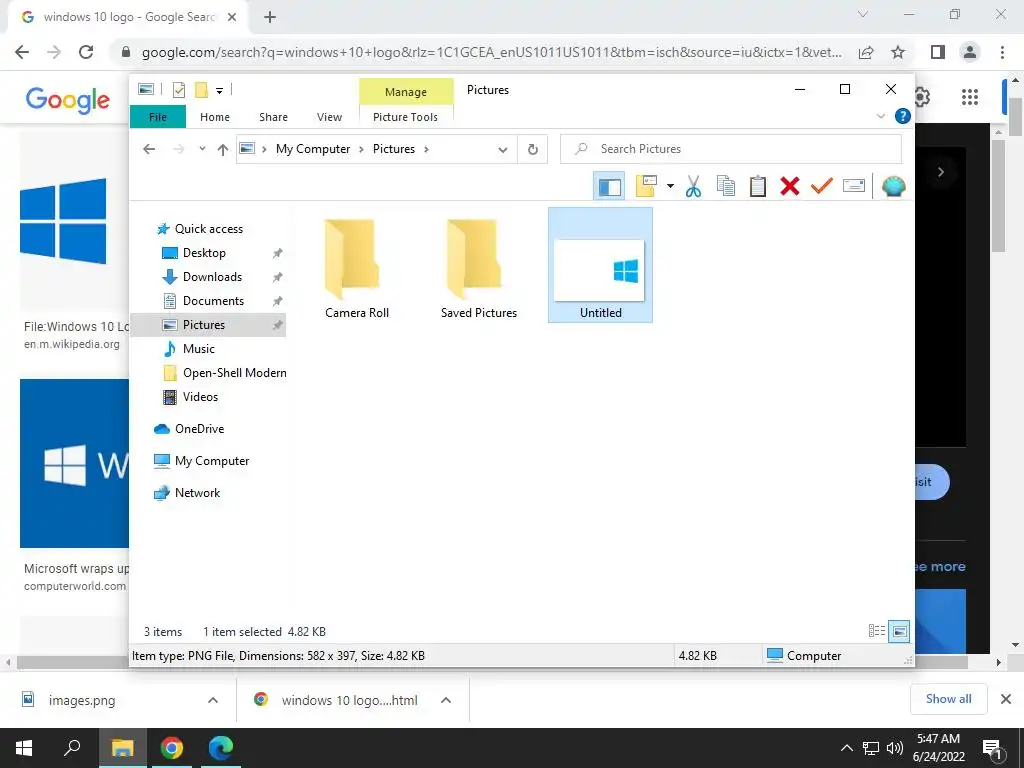Switch to large thumbnails view icon
Viewport: 1024px width, 768px height.
[899, 631]
